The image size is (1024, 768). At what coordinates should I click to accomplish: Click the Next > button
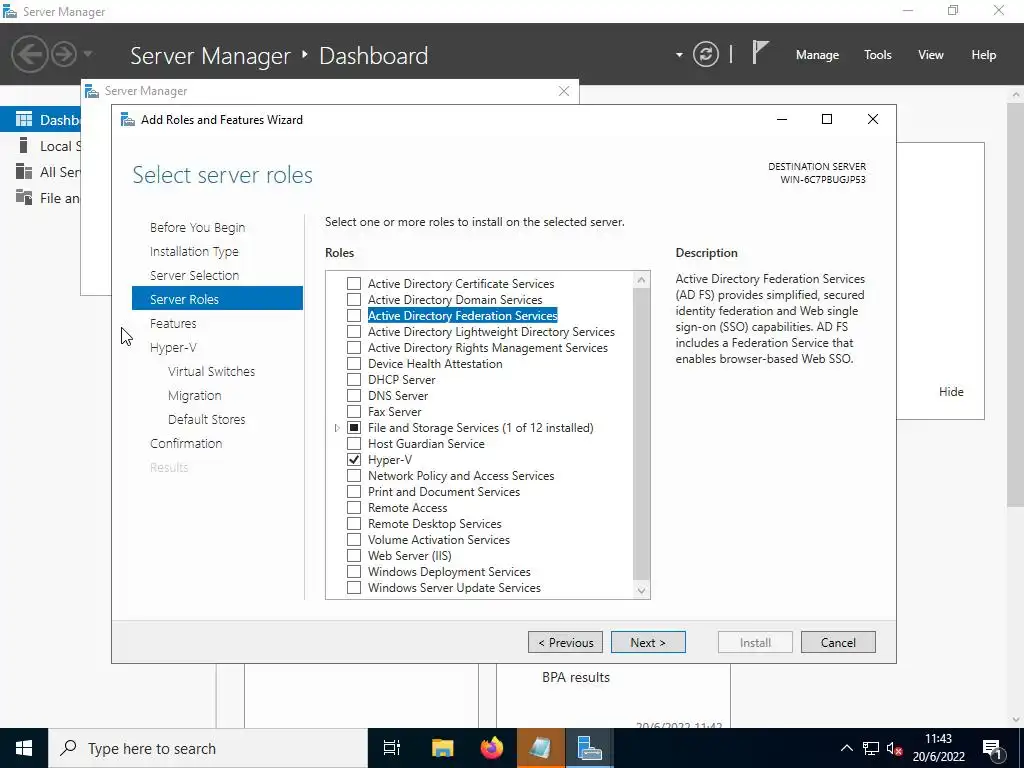click(x=648, y=642)
